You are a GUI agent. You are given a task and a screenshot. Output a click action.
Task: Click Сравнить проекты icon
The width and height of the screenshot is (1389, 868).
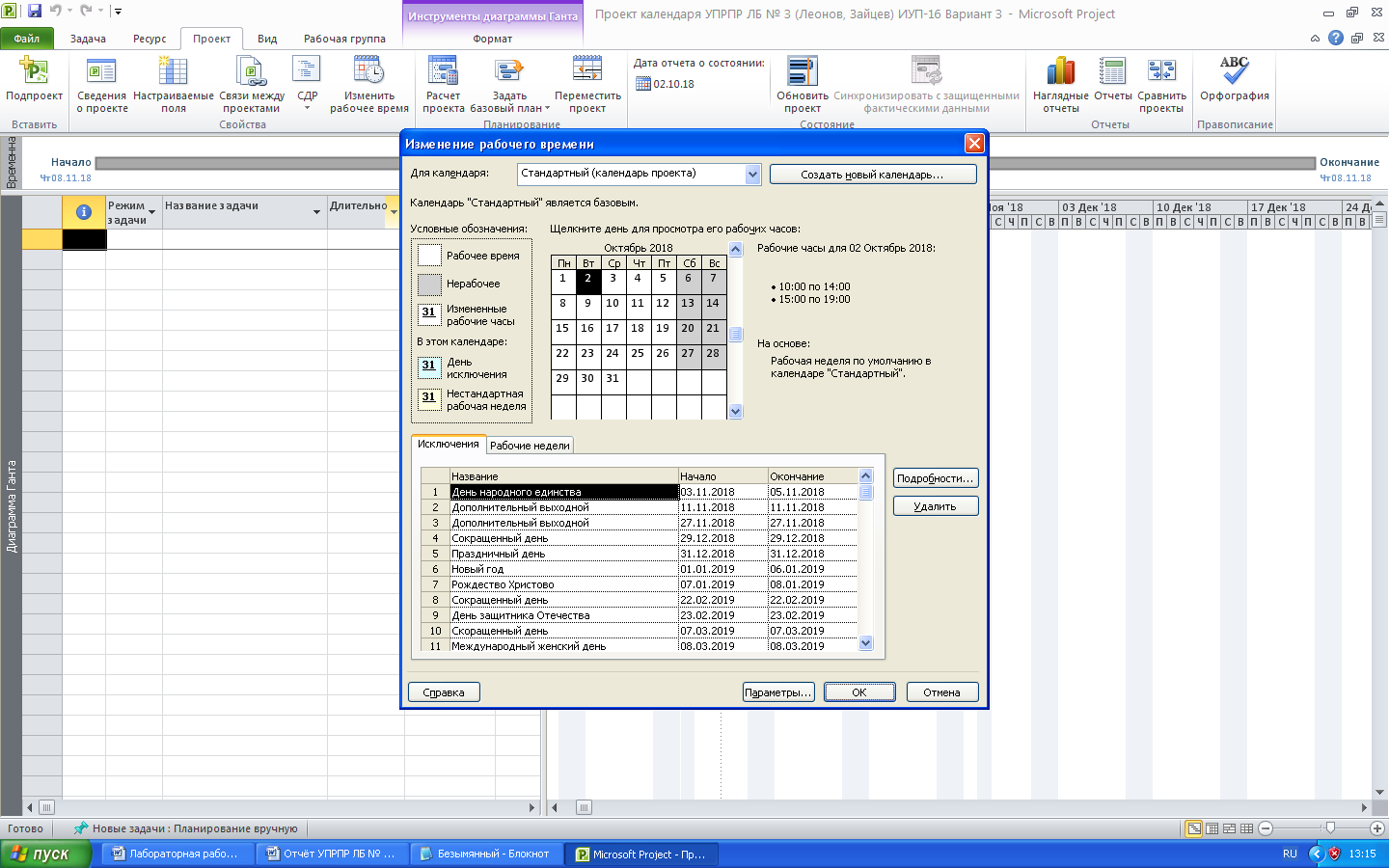tap(1161, 71)
